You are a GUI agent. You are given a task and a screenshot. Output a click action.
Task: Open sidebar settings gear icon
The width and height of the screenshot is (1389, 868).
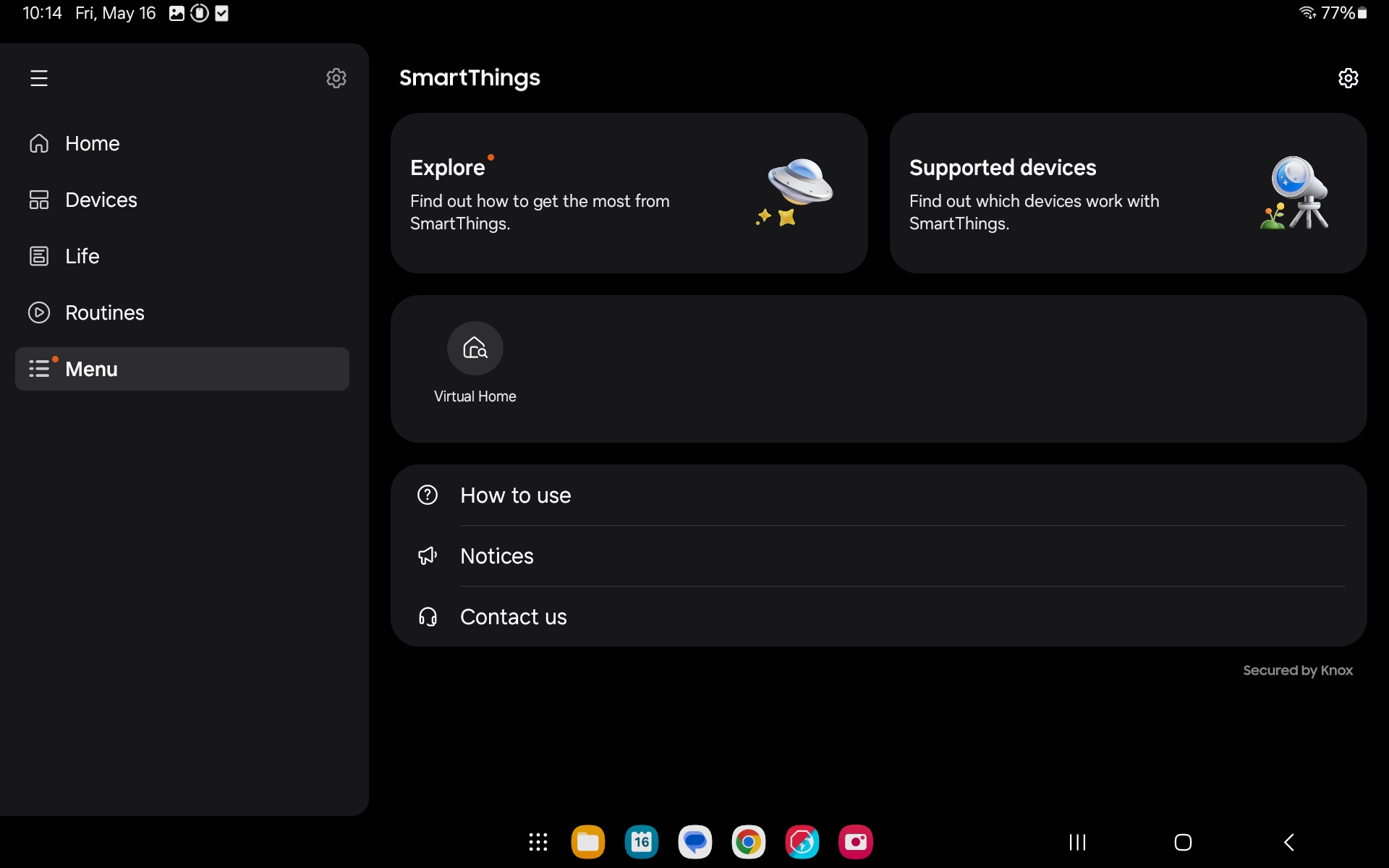[x=336, y=78]
